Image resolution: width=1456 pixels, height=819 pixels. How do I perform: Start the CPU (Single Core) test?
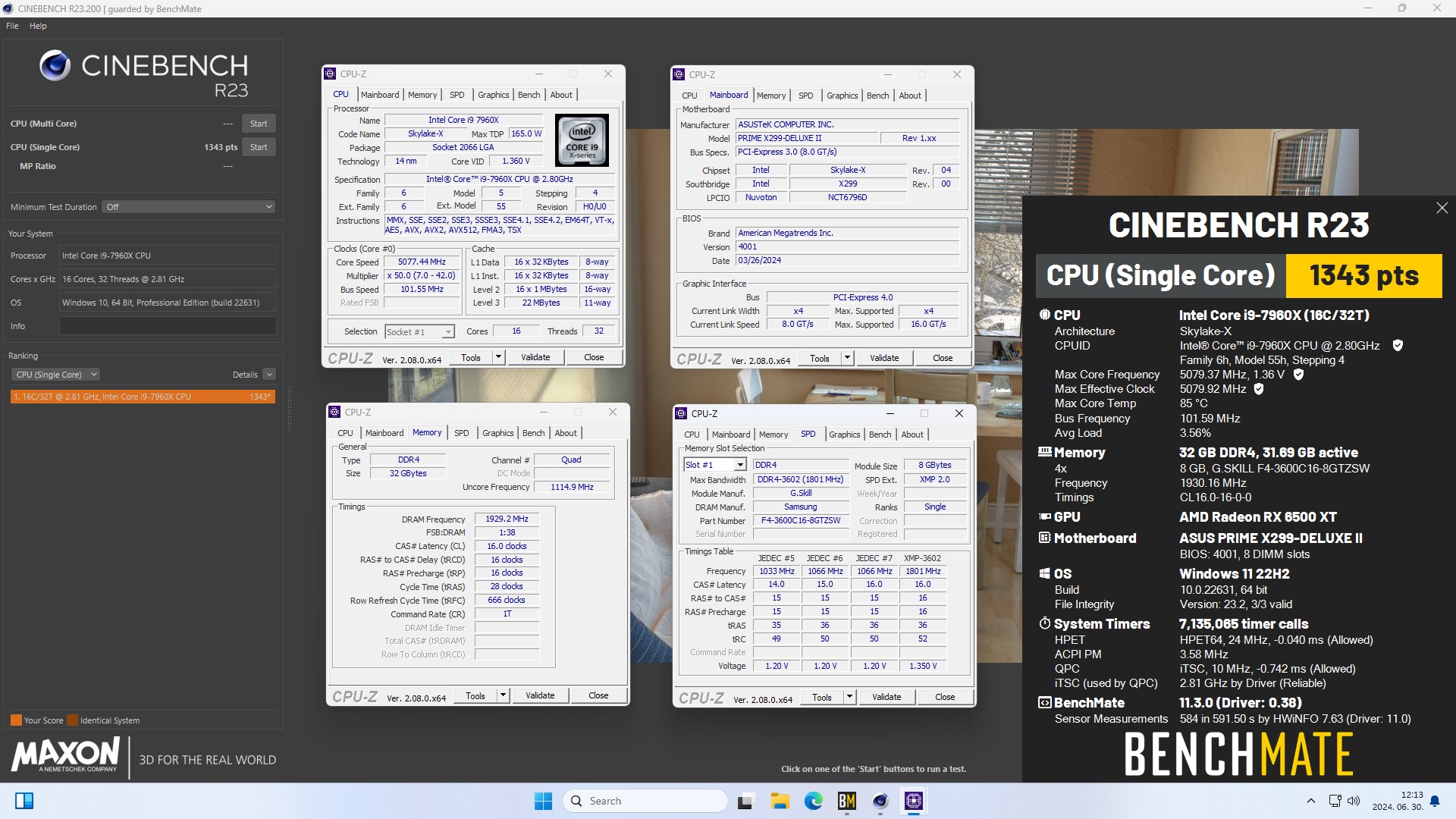click(259, 147)
